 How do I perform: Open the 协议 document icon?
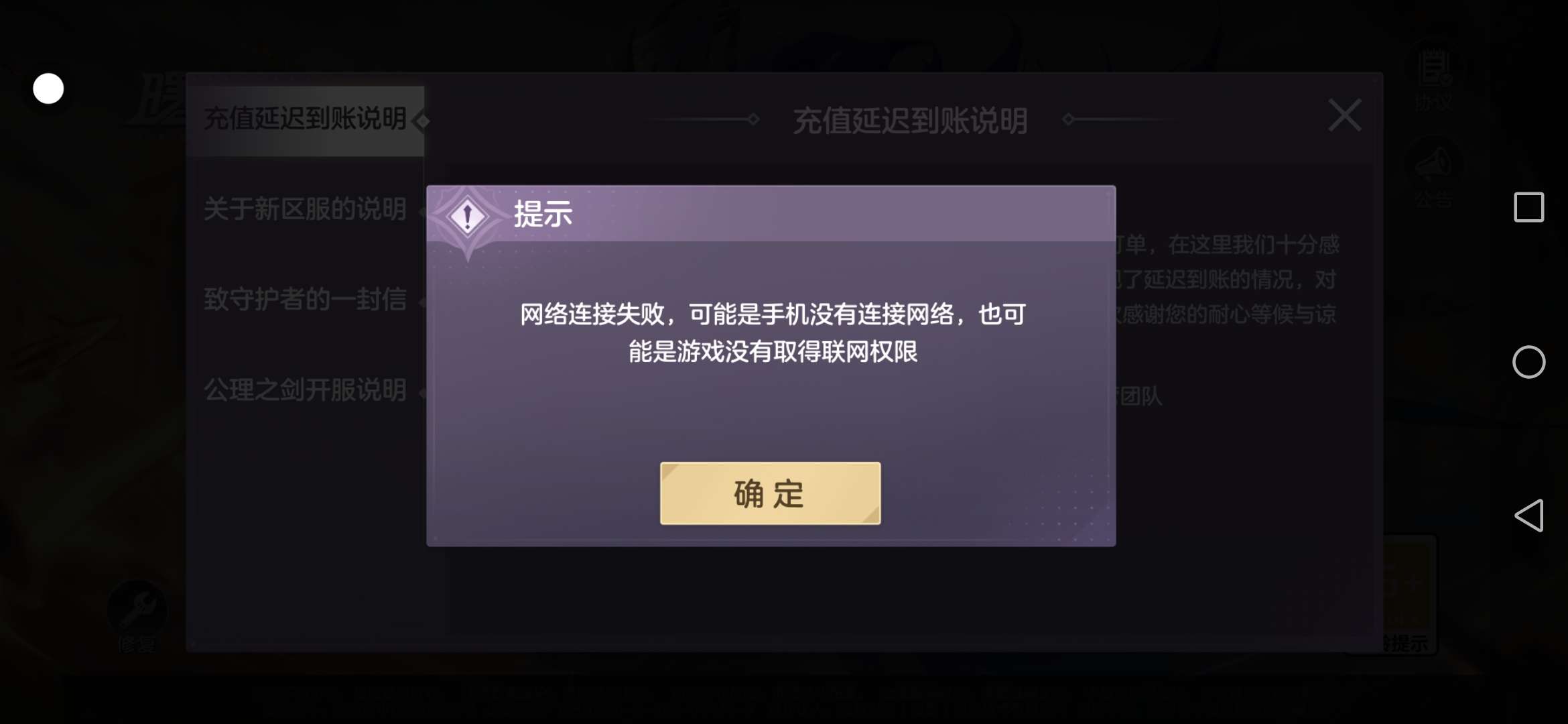(x=1434, y=78)
